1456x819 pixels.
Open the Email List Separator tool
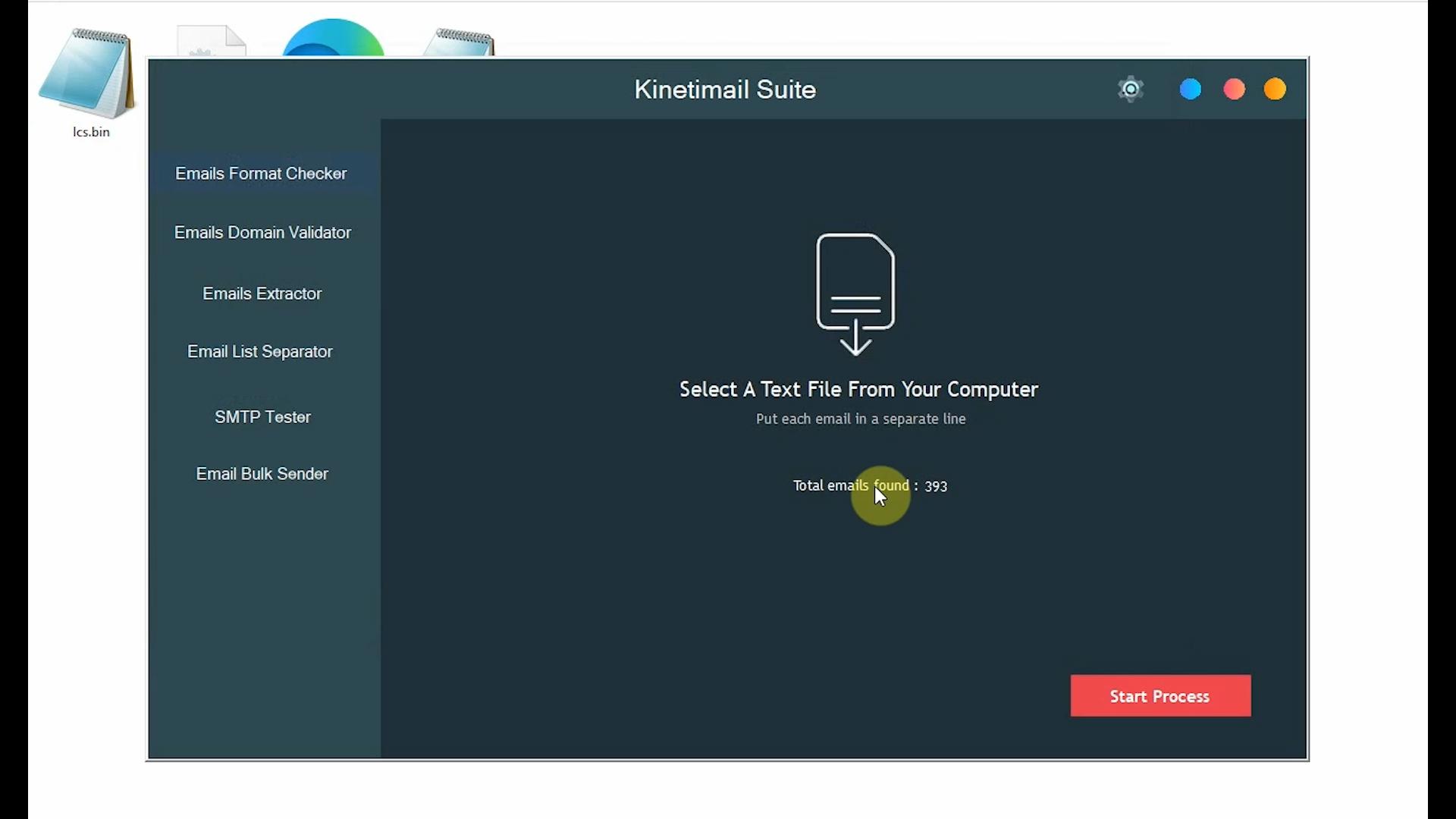click(x=260, y=351)
